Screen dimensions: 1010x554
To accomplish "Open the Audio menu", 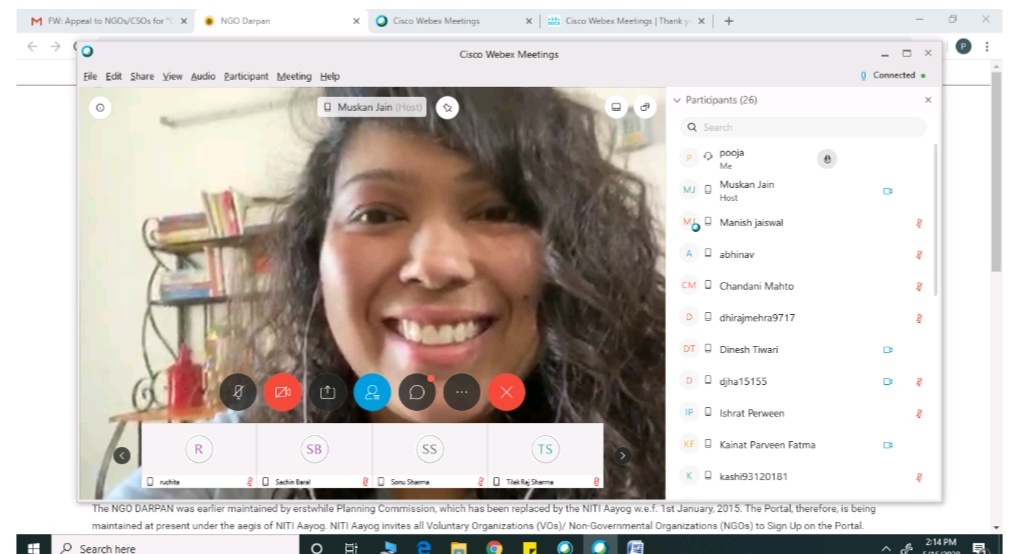I will 203,76.
